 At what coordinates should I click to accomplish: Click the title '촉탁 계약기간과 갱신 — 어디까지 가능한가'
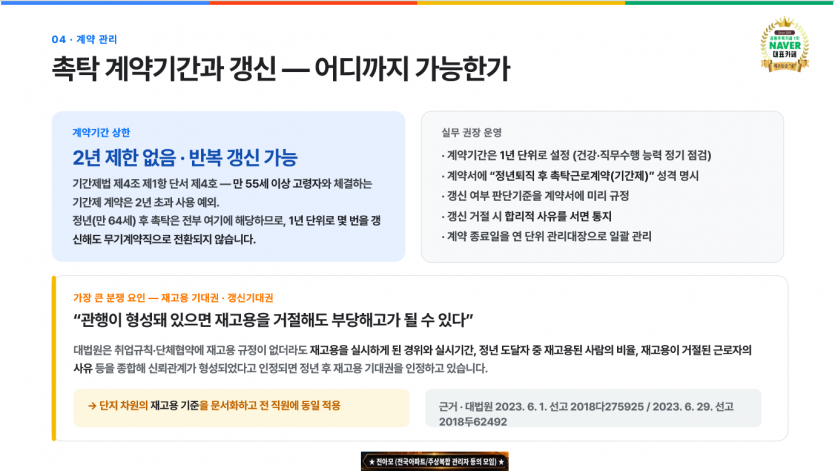tap(281, 69)
